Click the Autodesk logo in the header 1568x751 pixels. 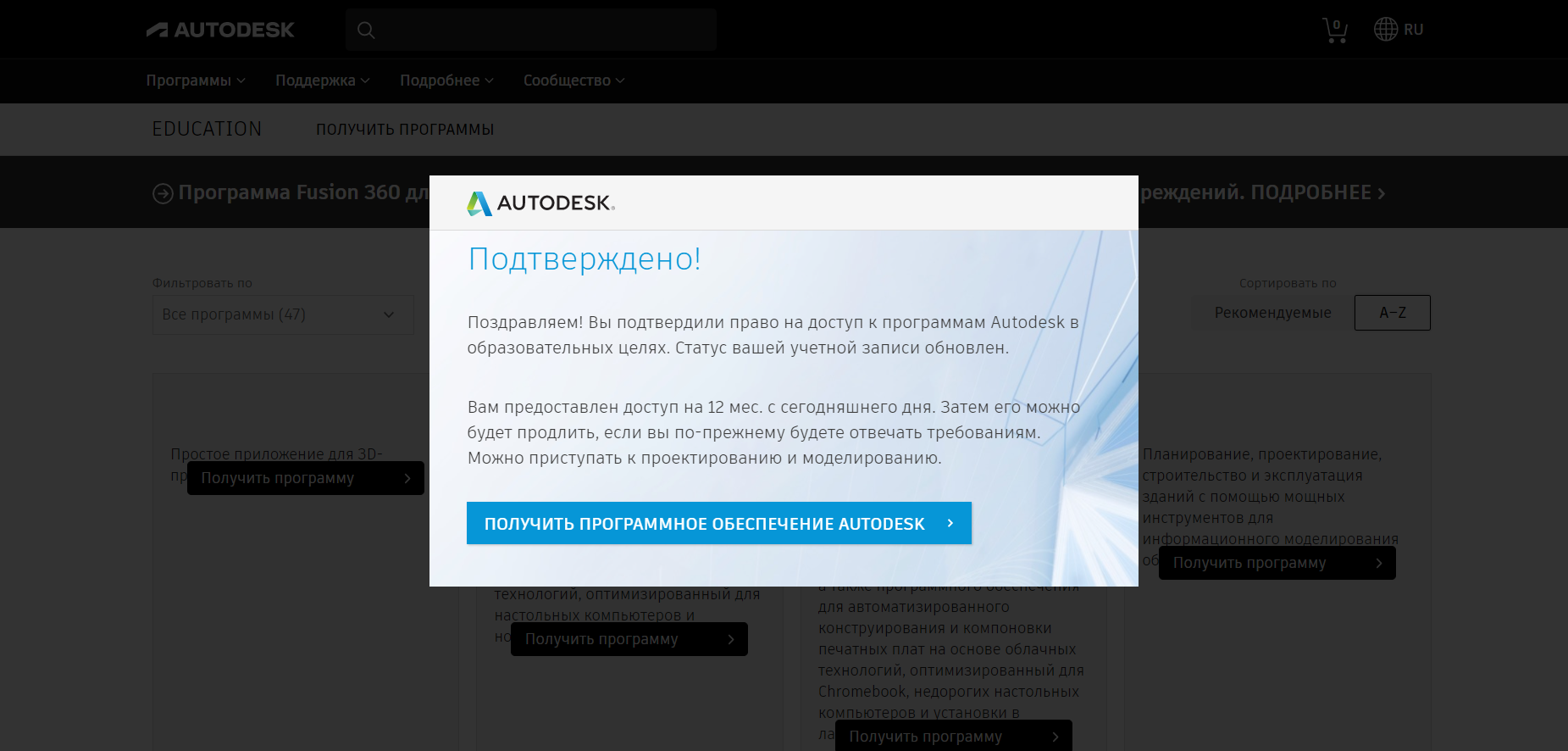pyautogui.click(x=220, y=30)
